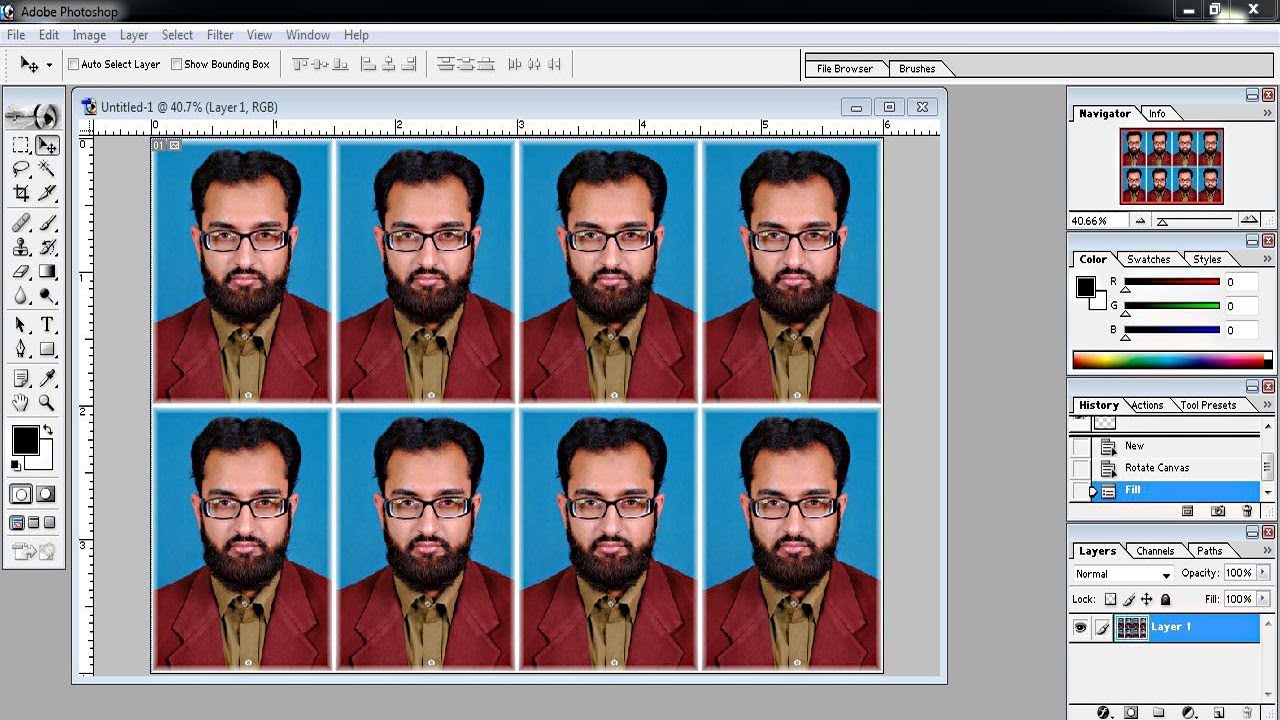The width and height of the screenshot is (1280, 720).
Task: Delete current state in History panel
Action: coord(1247,511)
